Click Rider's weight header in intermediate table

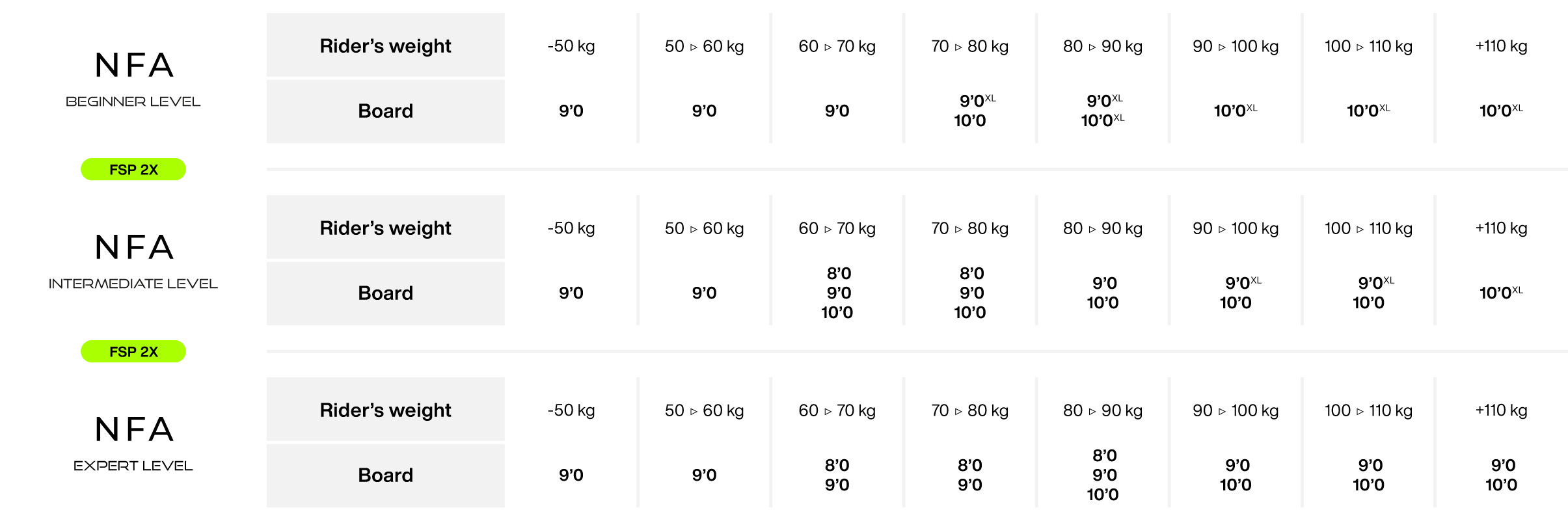386,228
